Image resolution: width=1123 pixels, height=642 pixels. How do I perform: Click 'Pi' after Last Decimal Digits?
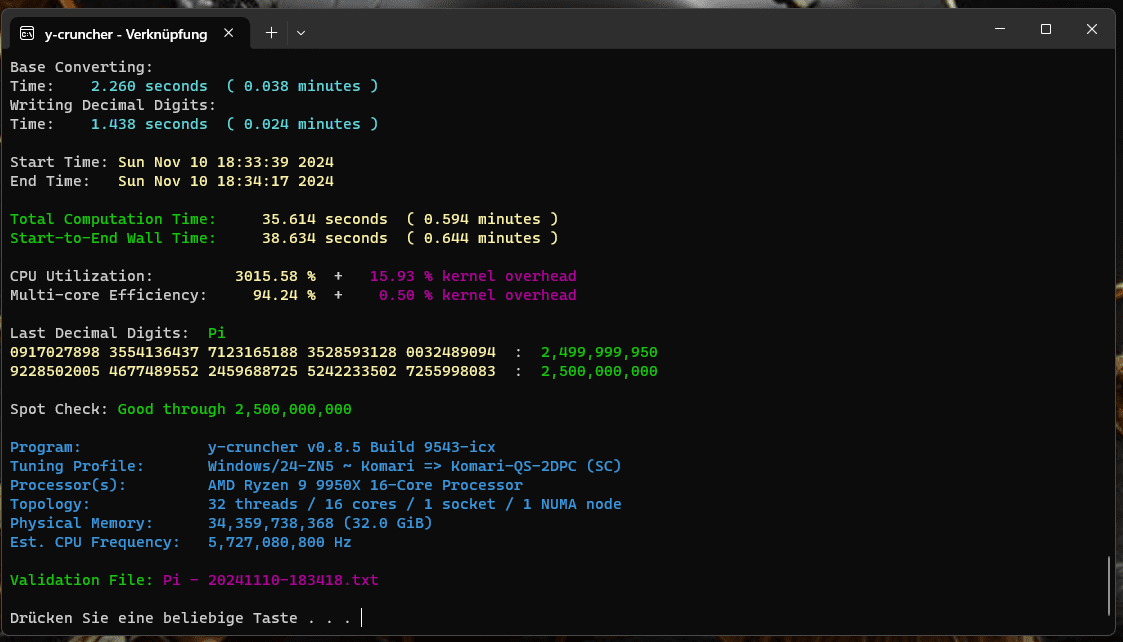[216, 333]
